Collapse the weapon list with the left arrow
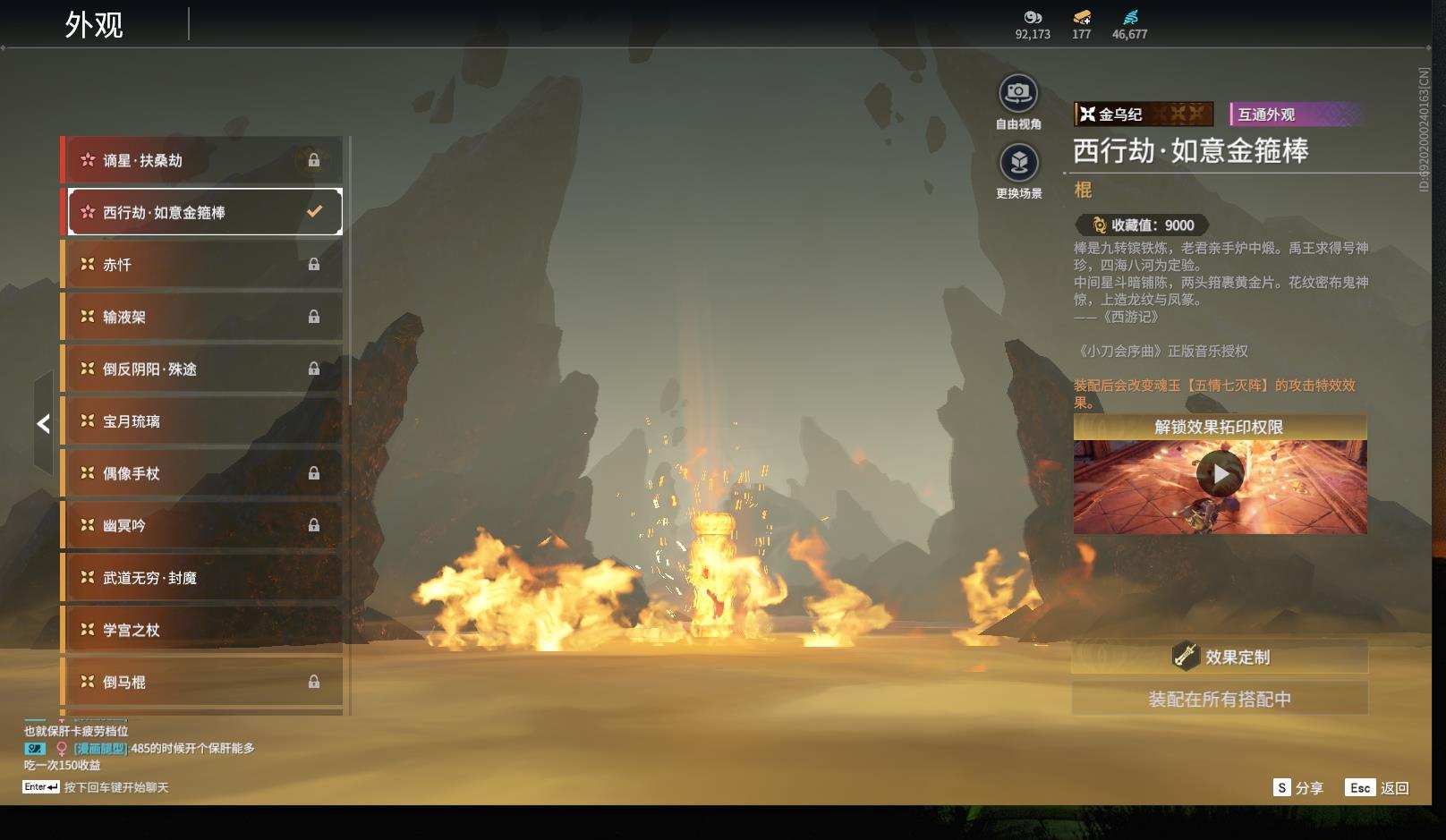The image size is (1446, 840). click(43, 423)
